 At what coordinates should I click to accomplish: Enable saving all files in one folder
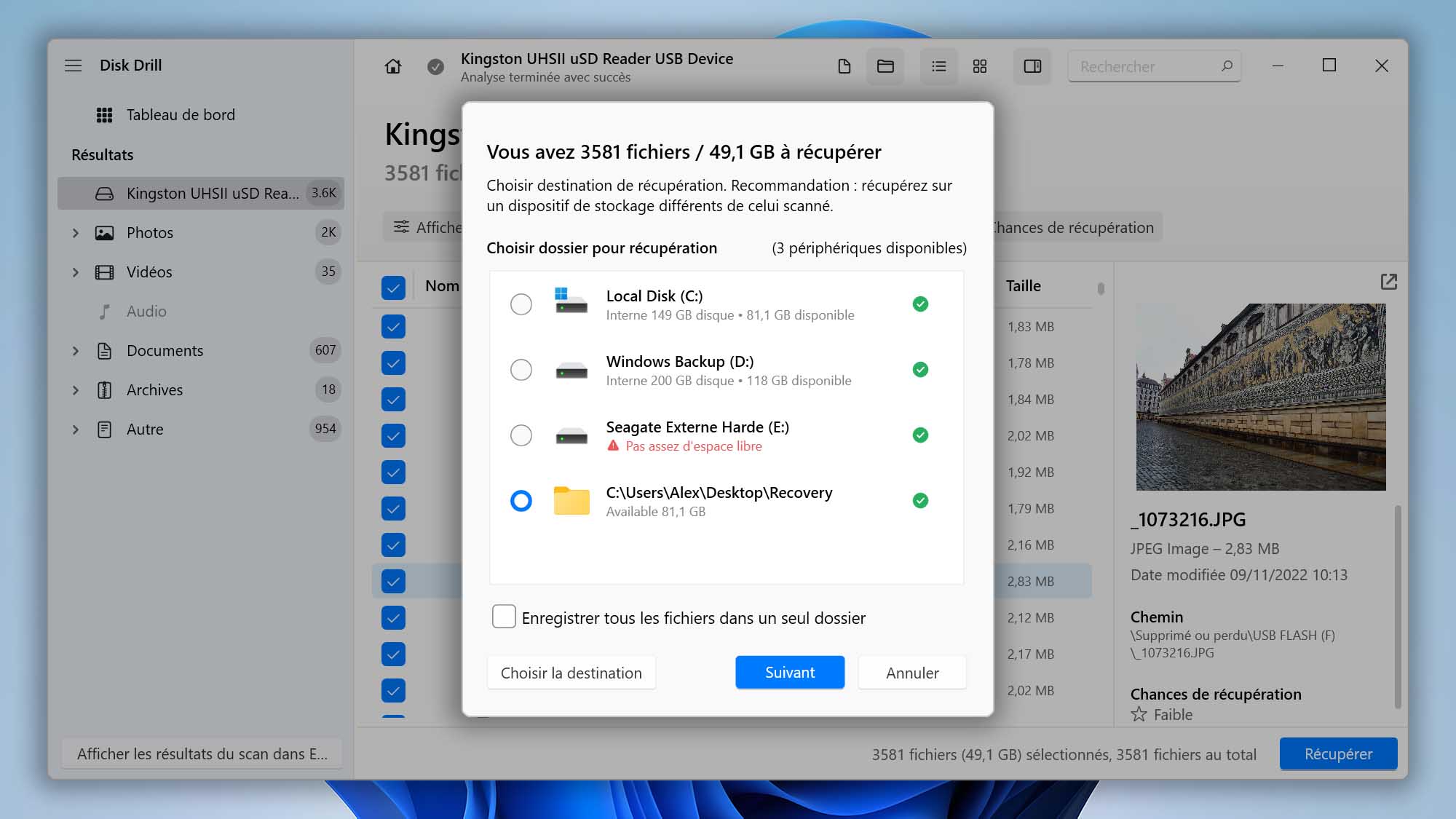504,617
